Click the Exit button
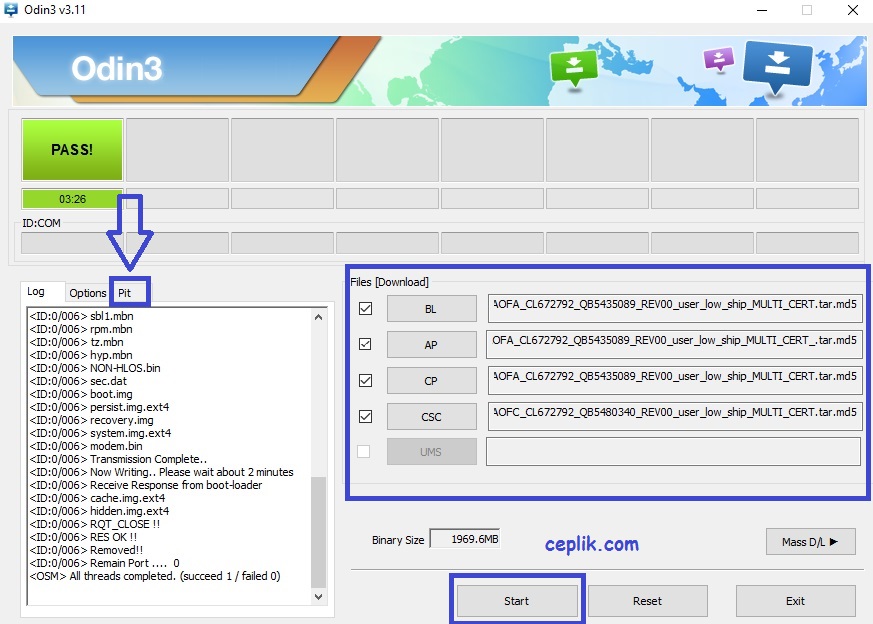873x624 pixels. pyautogui.click(x=796, y=601)
